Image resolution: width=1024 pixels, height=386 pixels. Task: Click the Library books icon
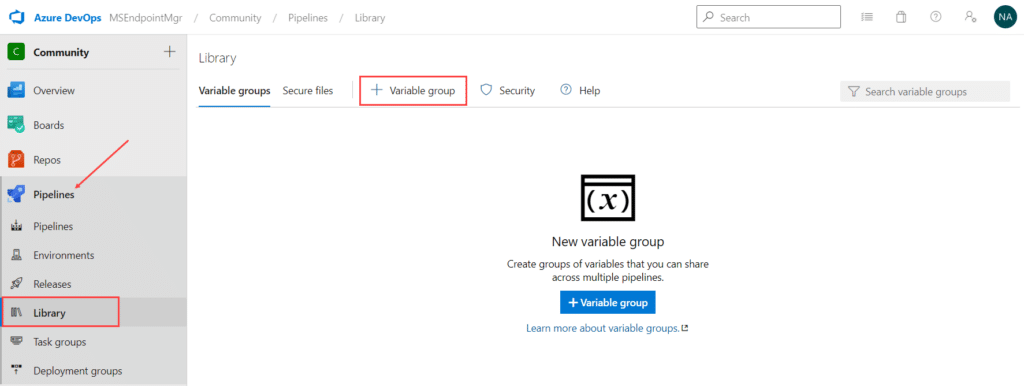pos(17,313)
